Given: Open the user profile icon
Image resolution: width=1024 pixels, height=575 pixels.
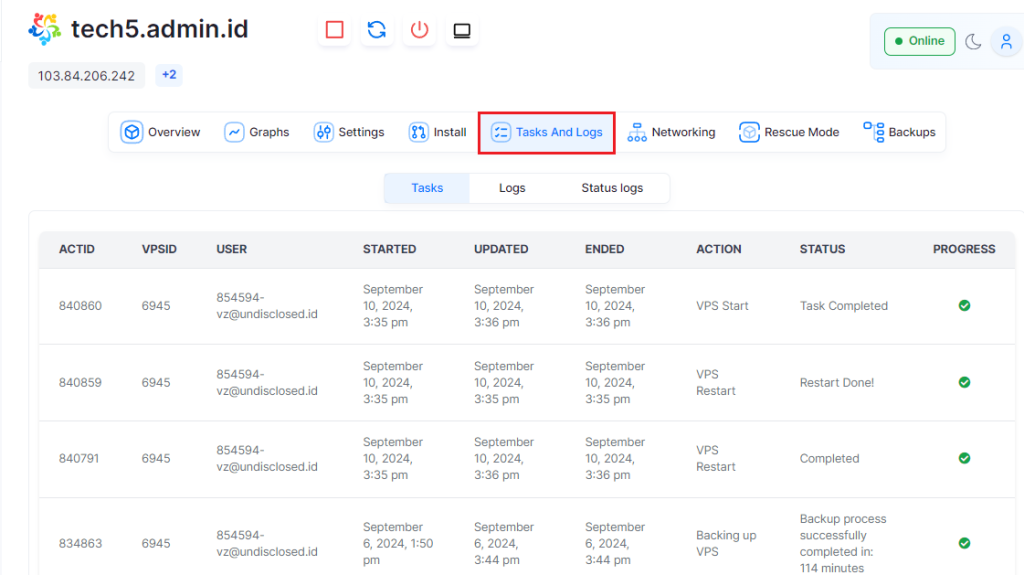Looking at the screenshot, I should (x=1005, y=41).
